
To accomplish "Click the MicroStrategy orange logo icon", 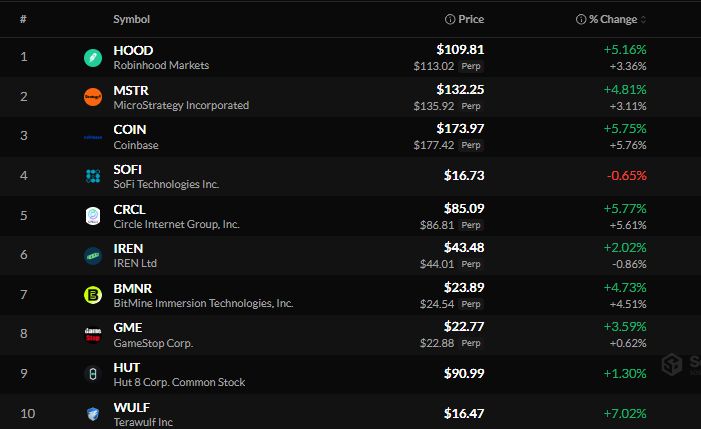I will (x=93, y=97).
